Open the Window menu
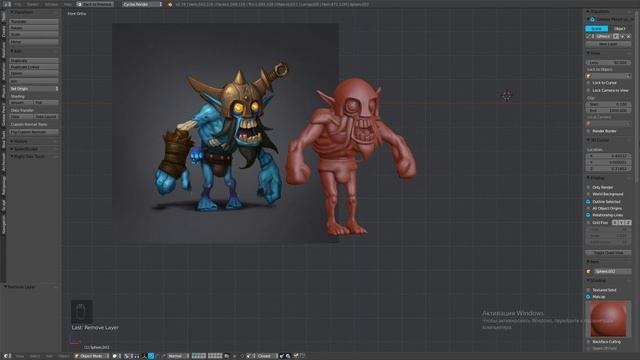This screenshot has height=360, width=640. pyautogui.click(x=51, y=4)
